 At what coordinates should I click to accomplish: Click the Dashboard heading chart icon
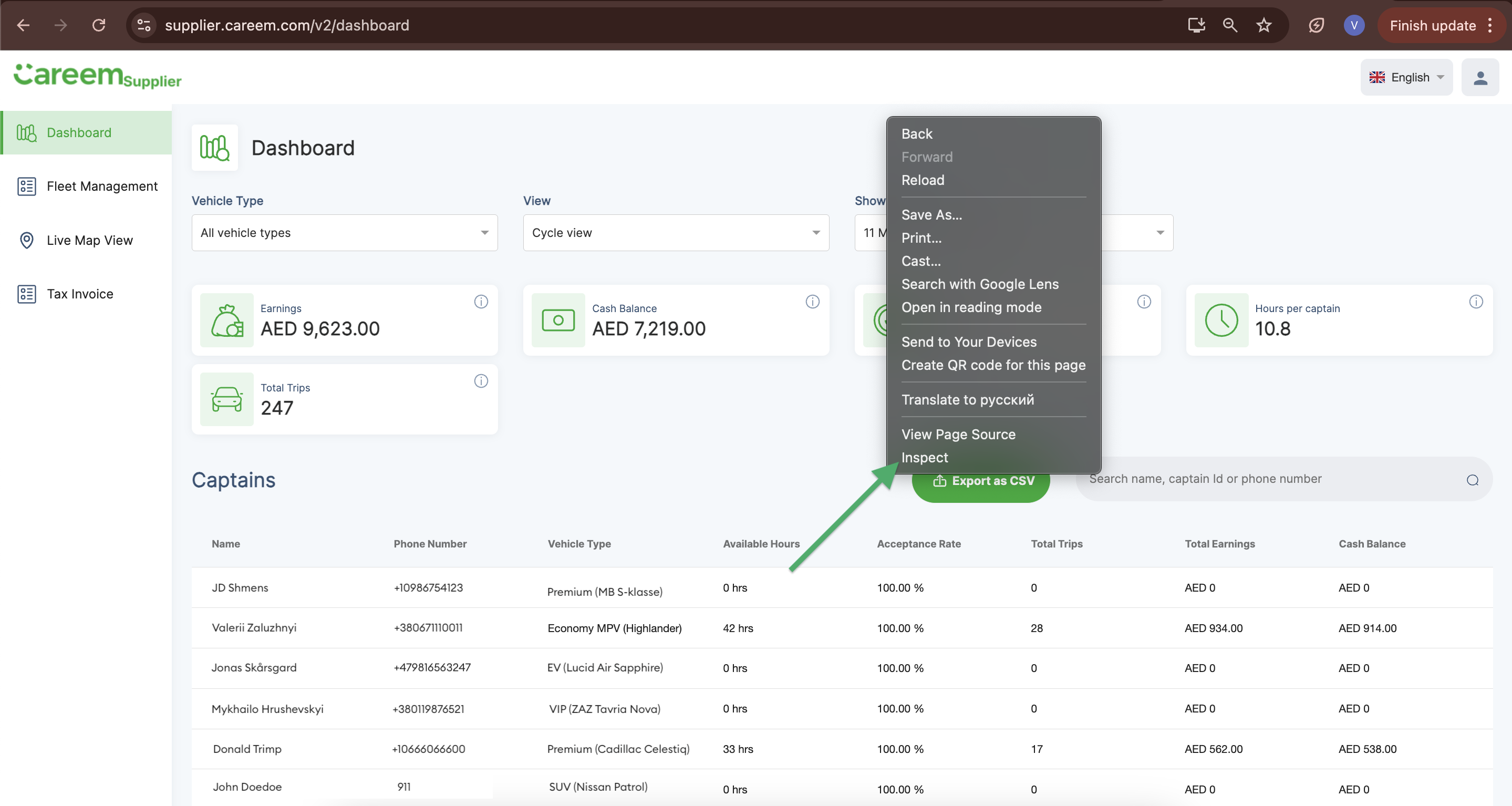214,147
